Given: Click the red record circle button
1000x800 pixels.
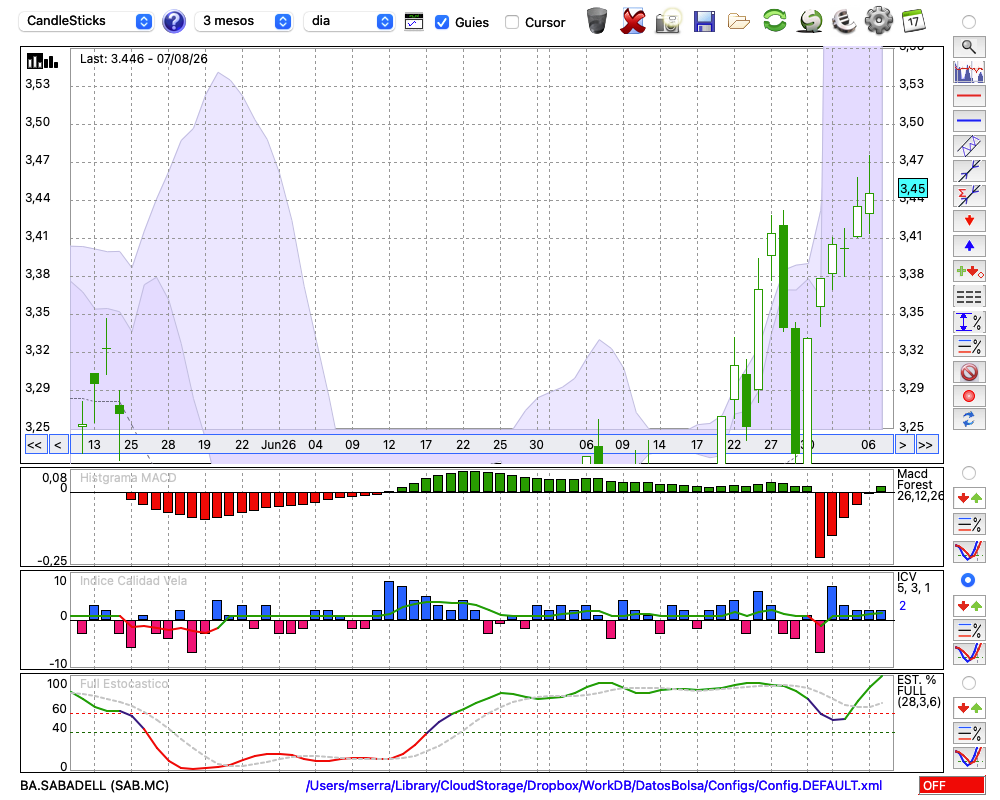Looking at the screenshot, I should click(969, 396).
